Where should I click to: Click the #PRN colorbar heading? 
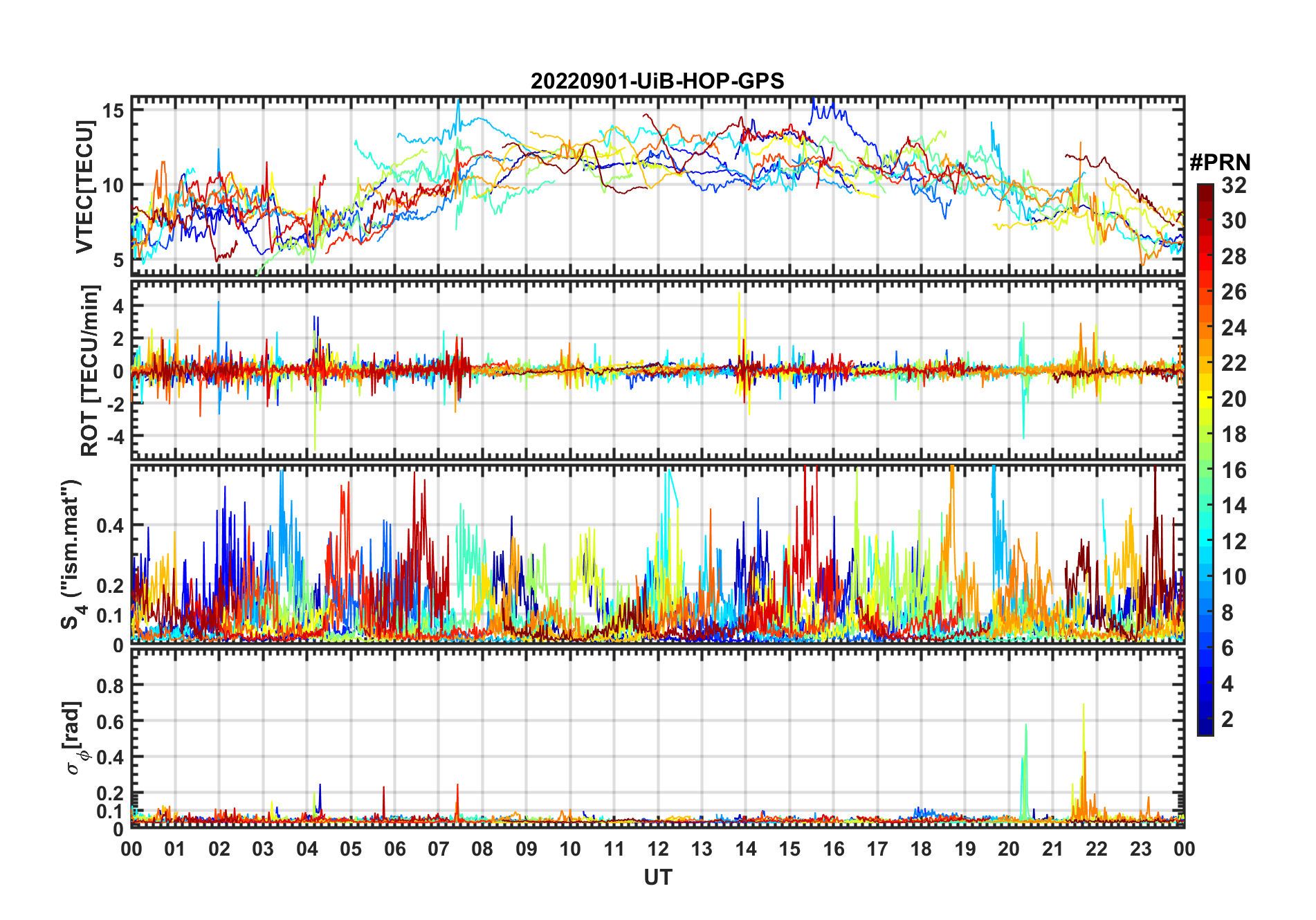(x=1220, y=163)
